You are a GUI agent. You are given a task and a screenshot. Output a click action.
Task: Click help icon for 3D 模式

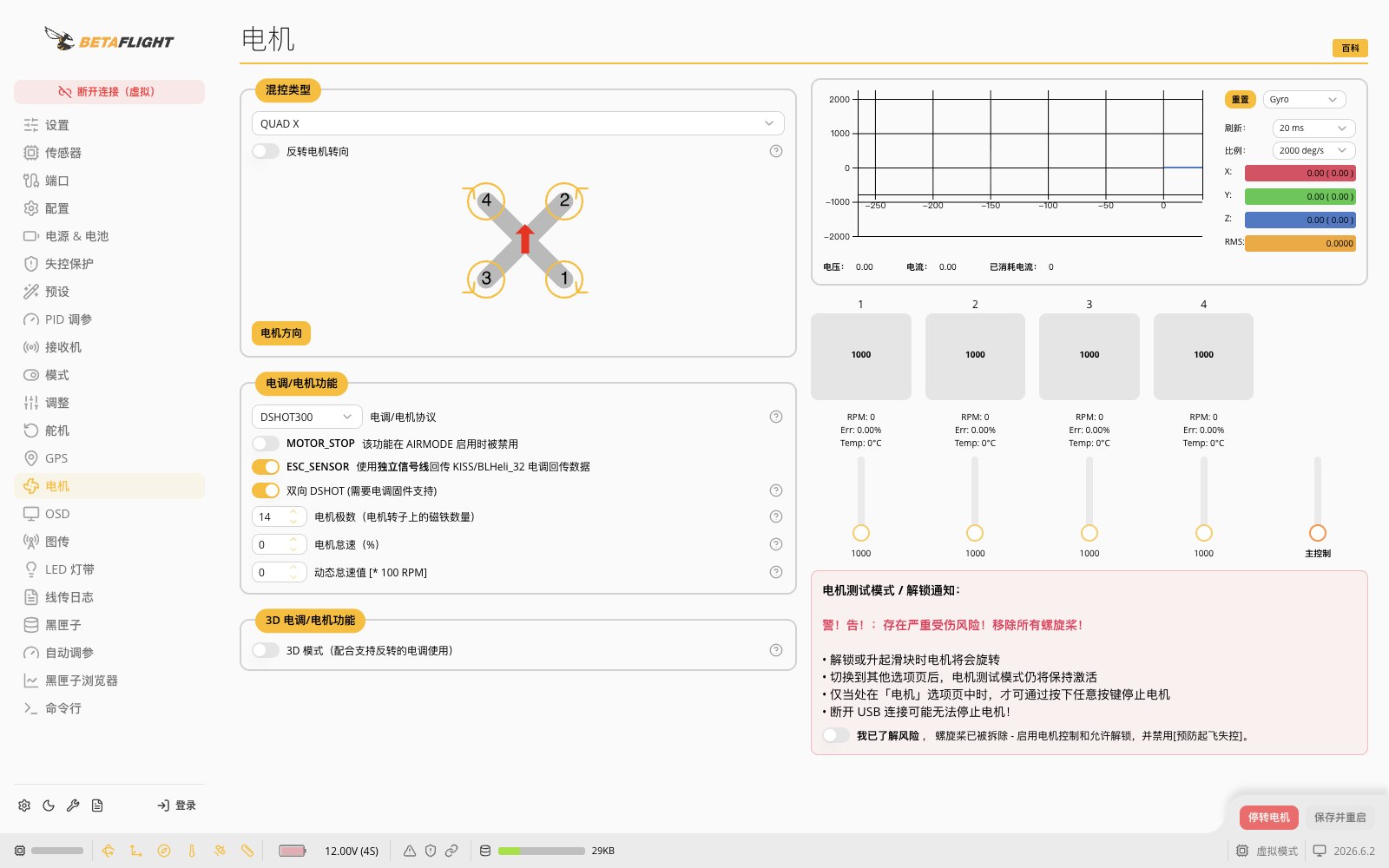776,650
